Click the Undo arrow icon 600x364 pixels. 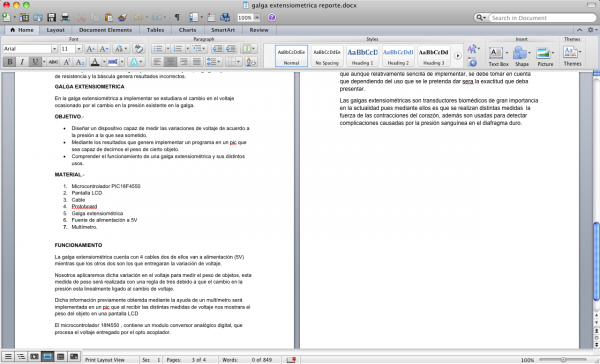[139, 17]
